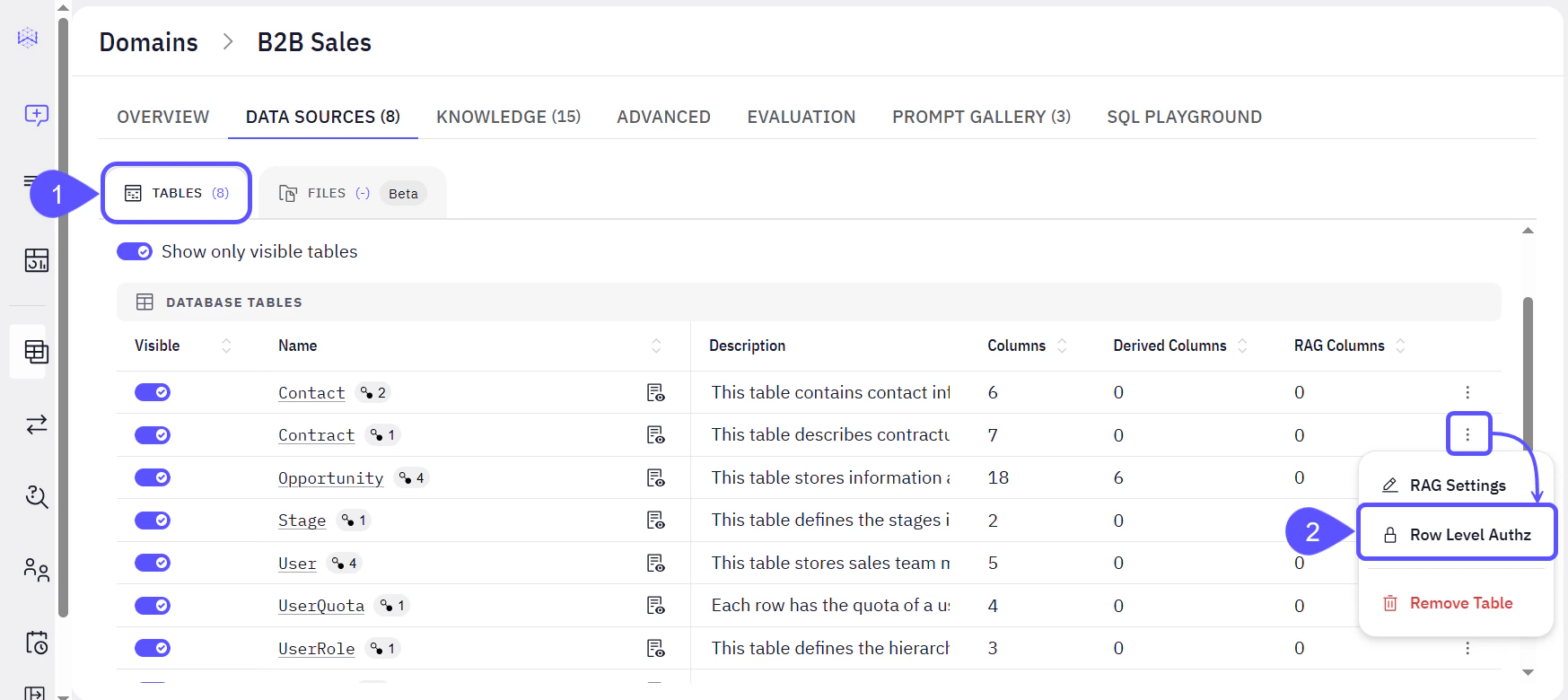Click relationship badge 1 beside UserQuota
Image resolution: width=1568 pixels, height=700 pixels.
click(x=392, y=606)
